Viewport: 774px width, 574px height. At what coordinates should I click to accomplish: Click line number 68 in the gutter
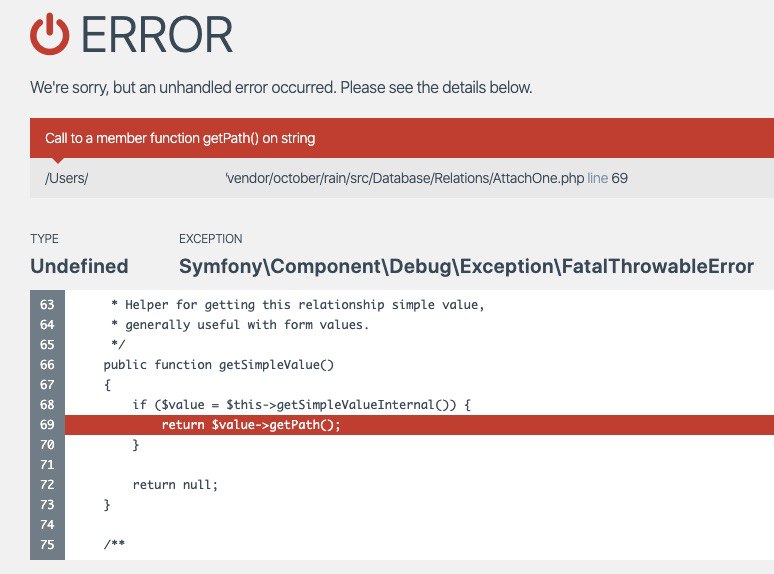(x=47, y=405)
